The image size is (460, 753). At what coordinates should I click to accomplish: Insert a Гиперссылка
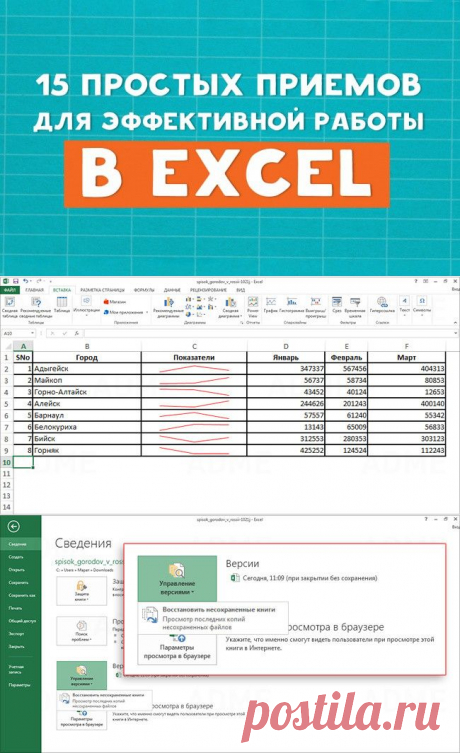(382, 304)
